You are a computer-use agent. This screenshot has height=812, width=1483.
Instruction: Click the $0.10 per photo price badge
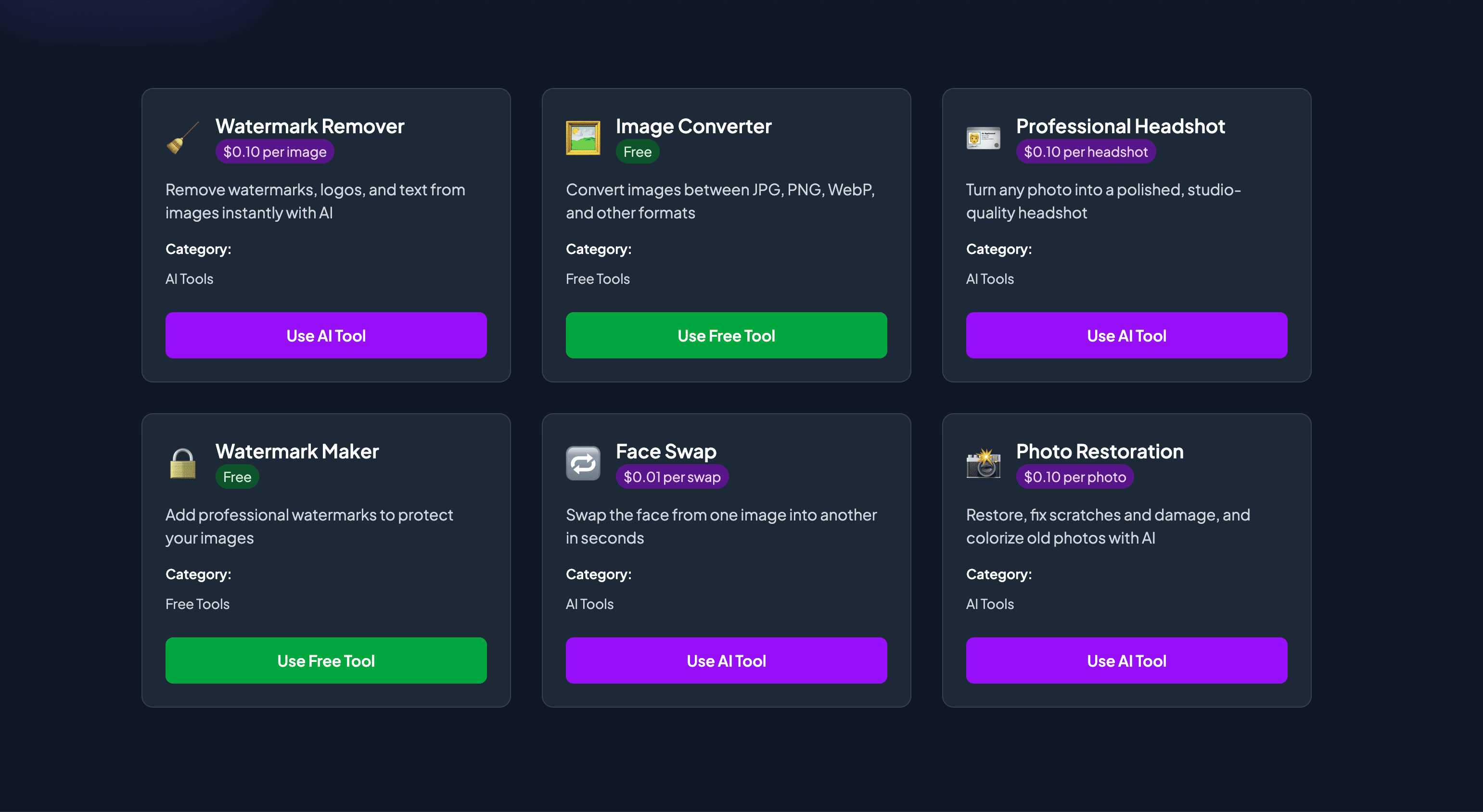[1074, 477]
